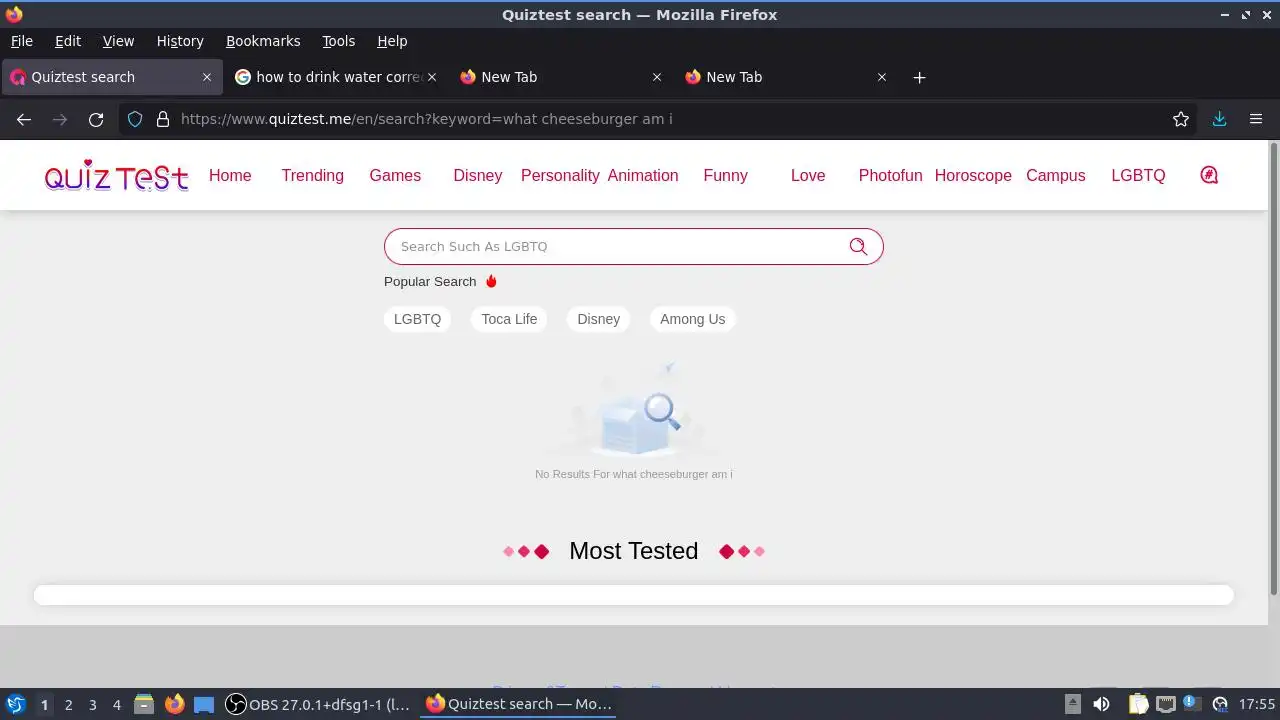Select the LGBTQ popular search chip
Screen dimensions: 1280x720
pos(417,319)
